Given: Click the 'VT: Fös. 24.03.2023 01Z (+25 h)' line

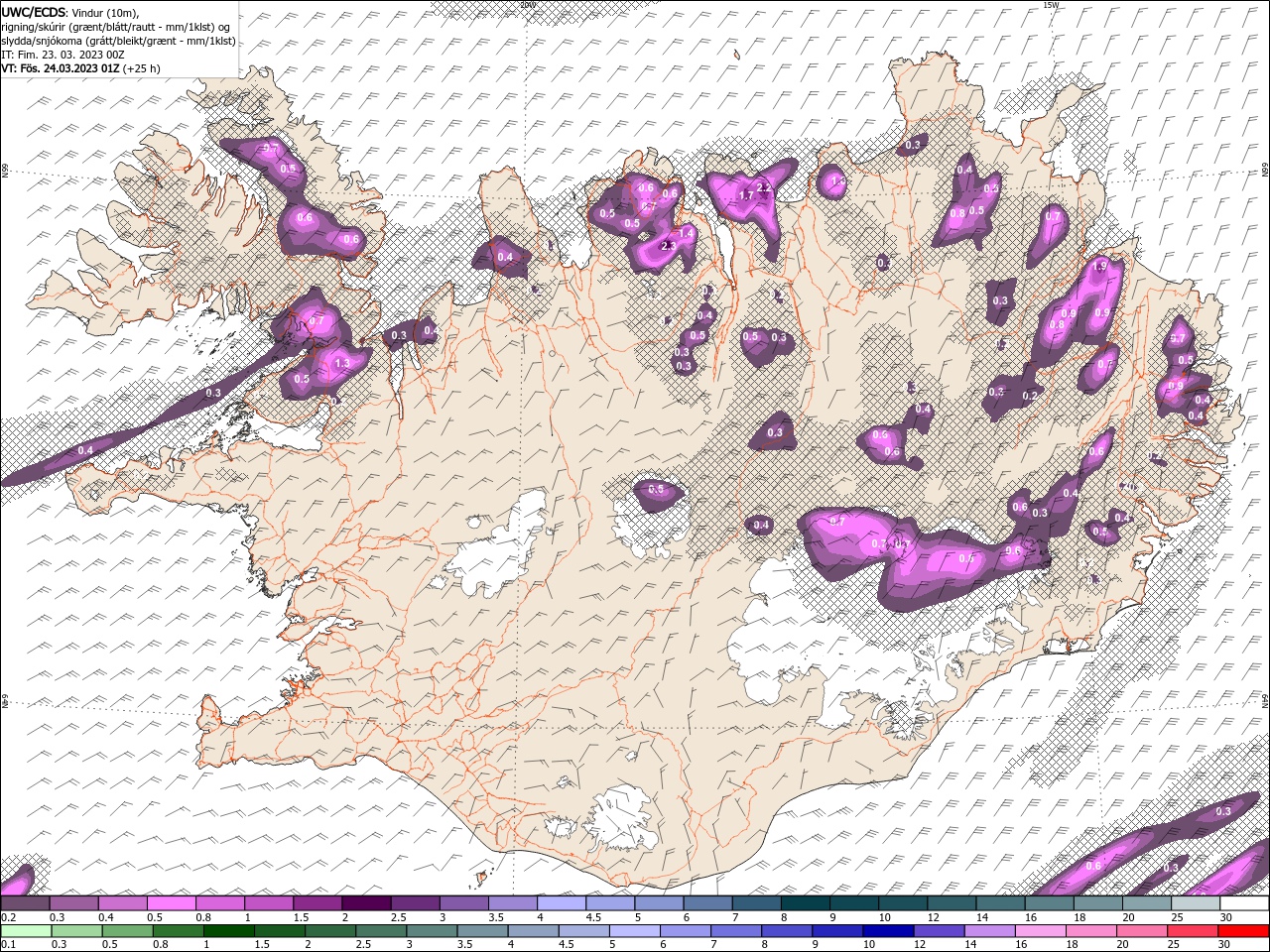Looking at the screenshot, I should [80, 68].
